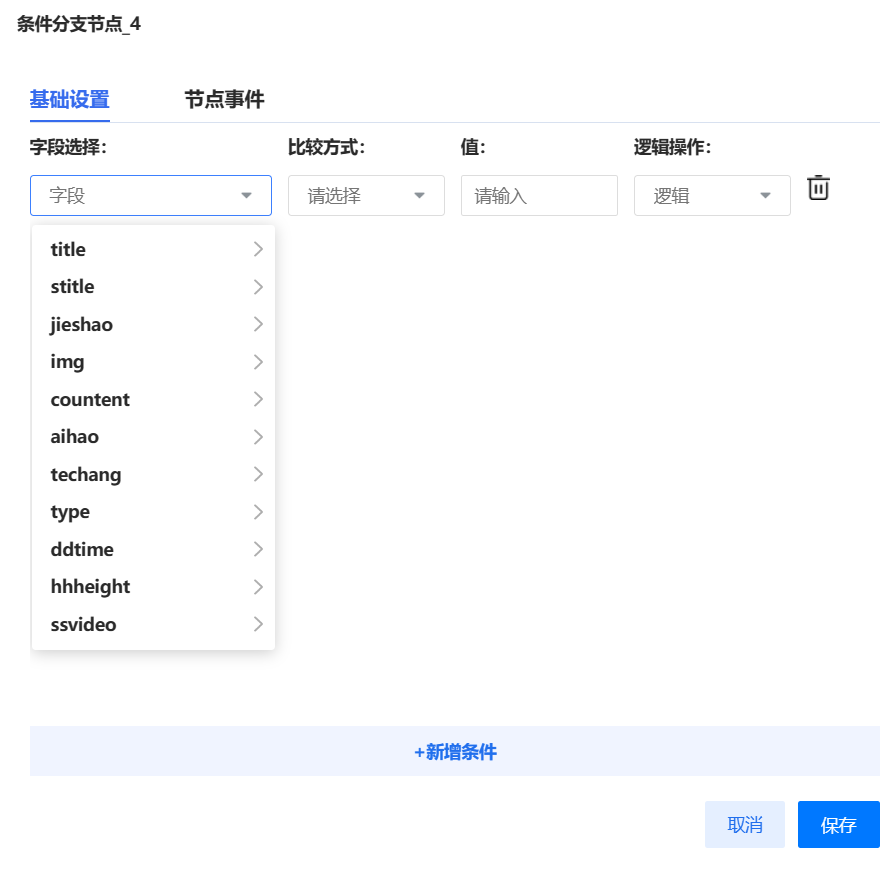
Task: Choose stitle from the field list
Action: point(73,287)
